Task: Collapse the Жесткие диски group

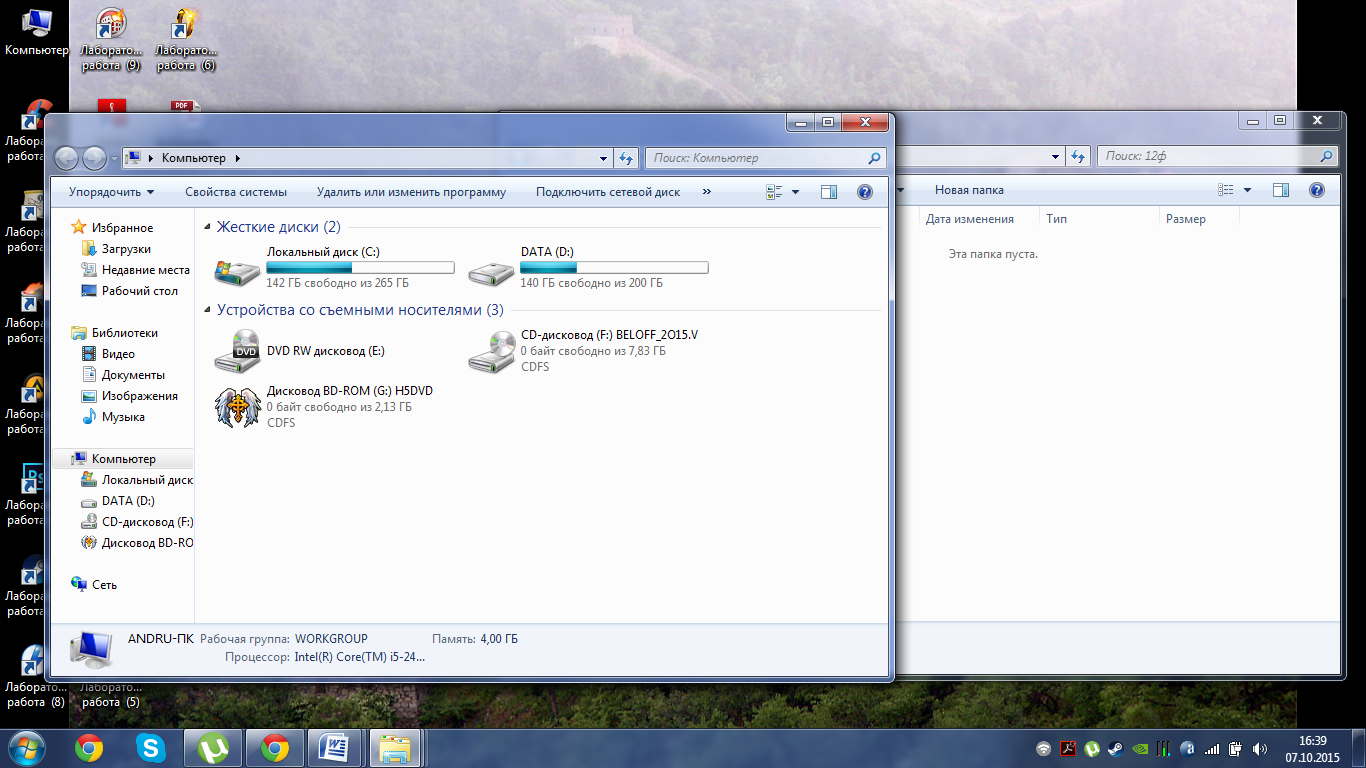Action: pos(208,228)
